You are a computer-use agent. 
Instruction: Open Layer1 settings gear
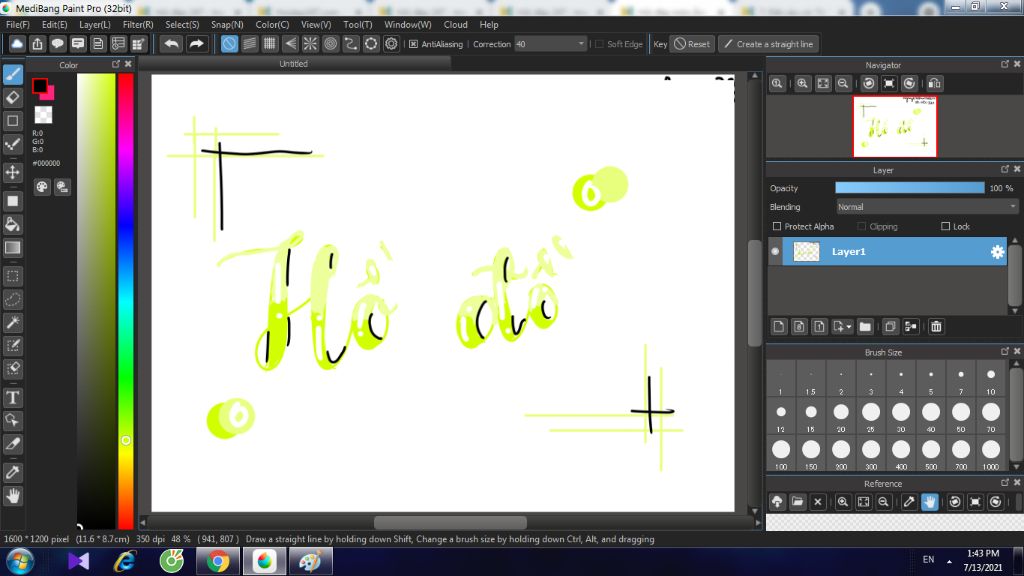pyautogui.click(x=997, y=251)
